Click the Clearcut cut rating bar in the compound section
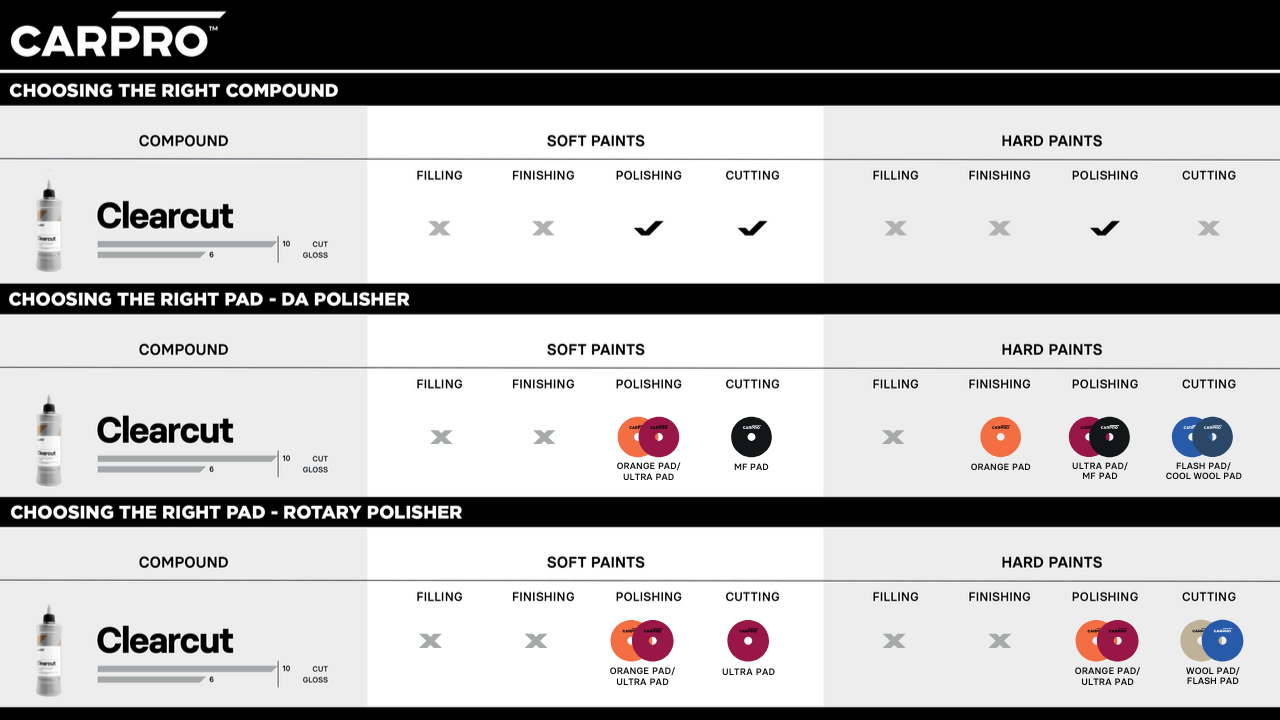1280x720 pixels. pos(186,244)
